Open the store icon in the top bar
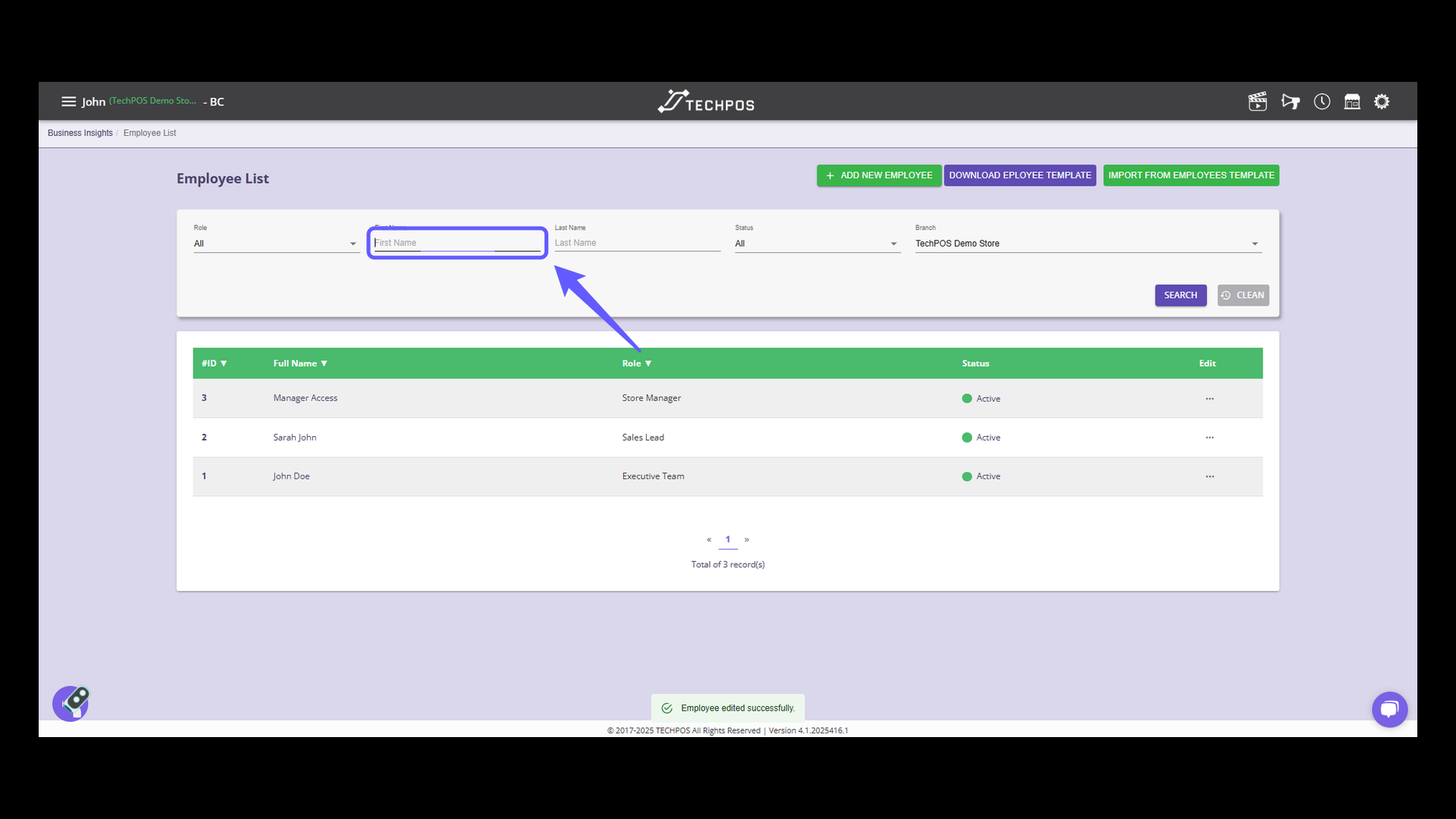The width and height of the screenshot is (1456, 819). click(1352, 101)
